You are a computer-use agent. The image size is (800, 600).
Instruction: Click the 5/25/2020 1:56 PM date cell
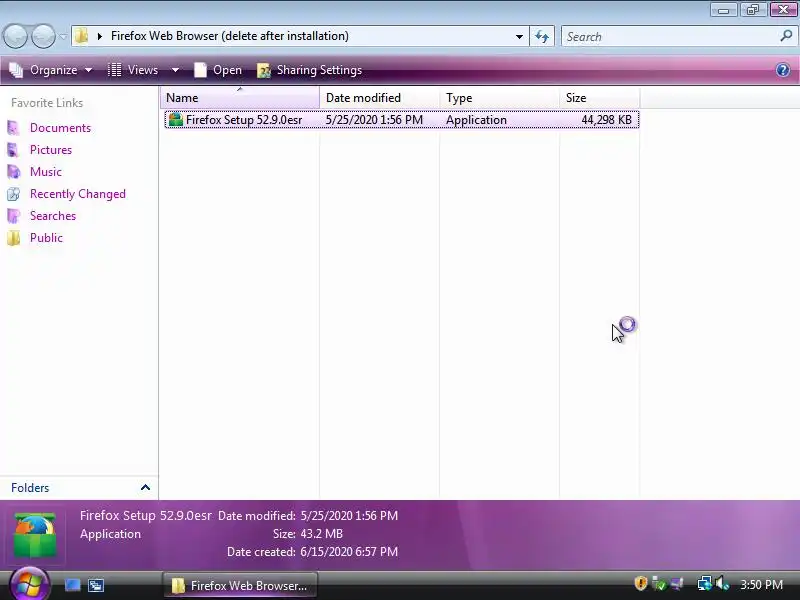click(374, 120)
